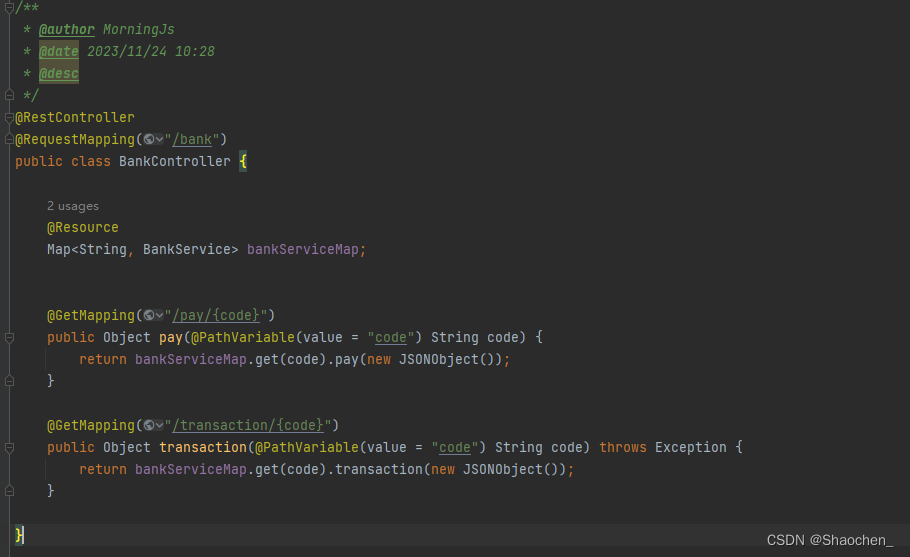Open the globe URL icon beside "/bank"

click(x=153, y=139)
